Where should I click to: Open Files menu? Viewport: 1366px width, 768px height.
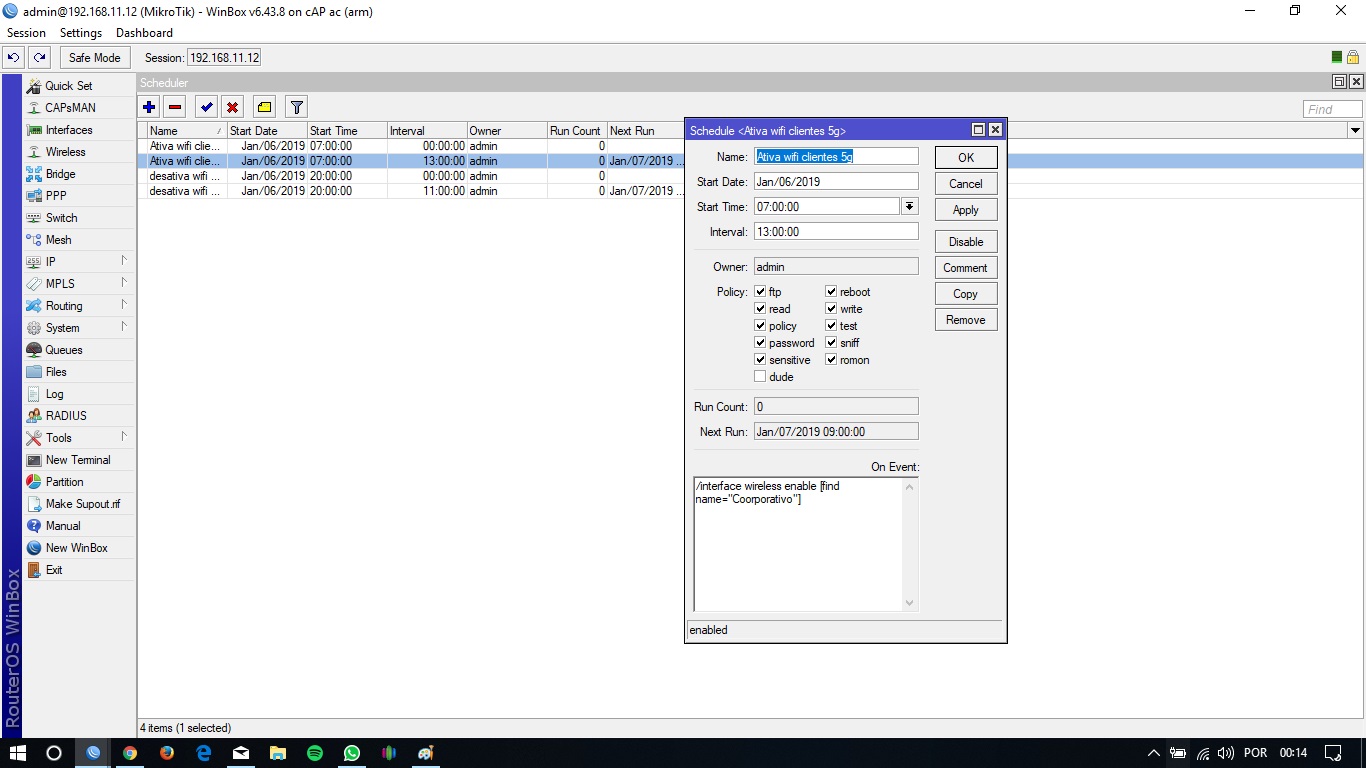coord(79,372)
